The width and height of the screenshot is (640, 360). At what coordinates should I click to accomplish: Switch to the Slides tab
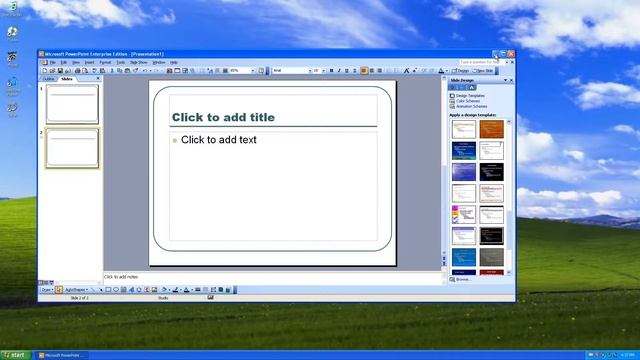[67, 79]
